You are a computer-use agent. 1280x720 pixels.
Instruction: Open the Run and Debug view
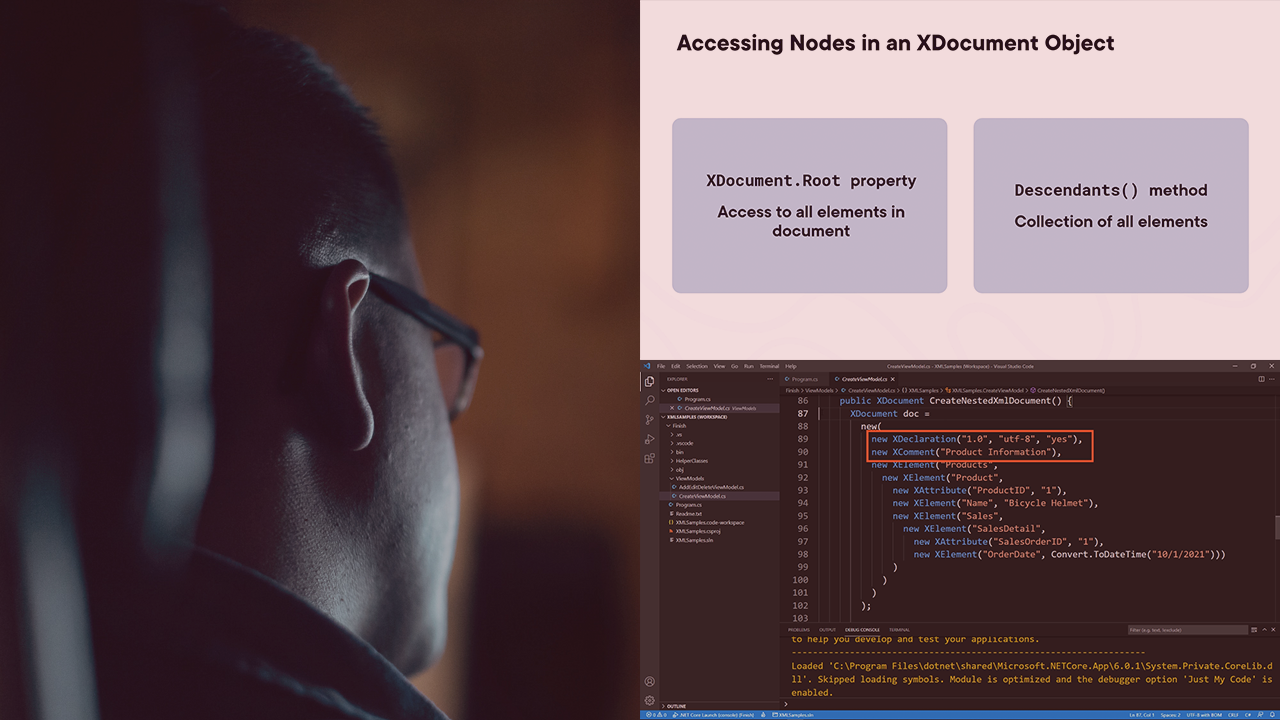(x=649, y=439)
